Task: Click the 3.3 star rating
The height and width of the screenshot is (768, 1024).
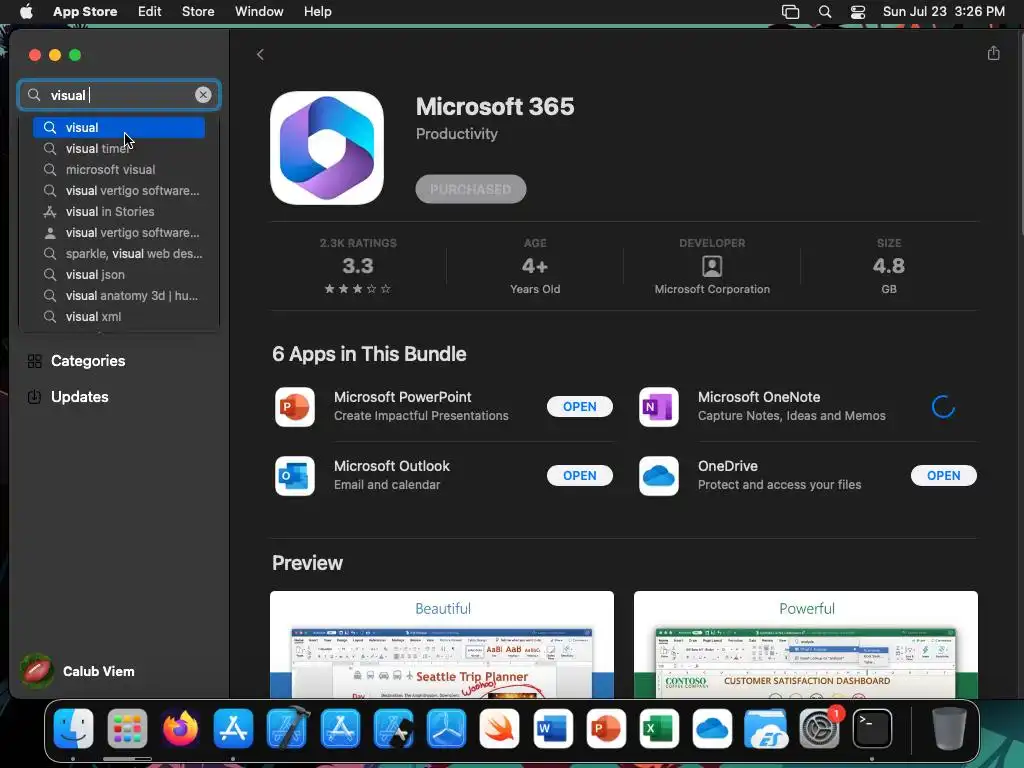Action: tap(358, 266)
